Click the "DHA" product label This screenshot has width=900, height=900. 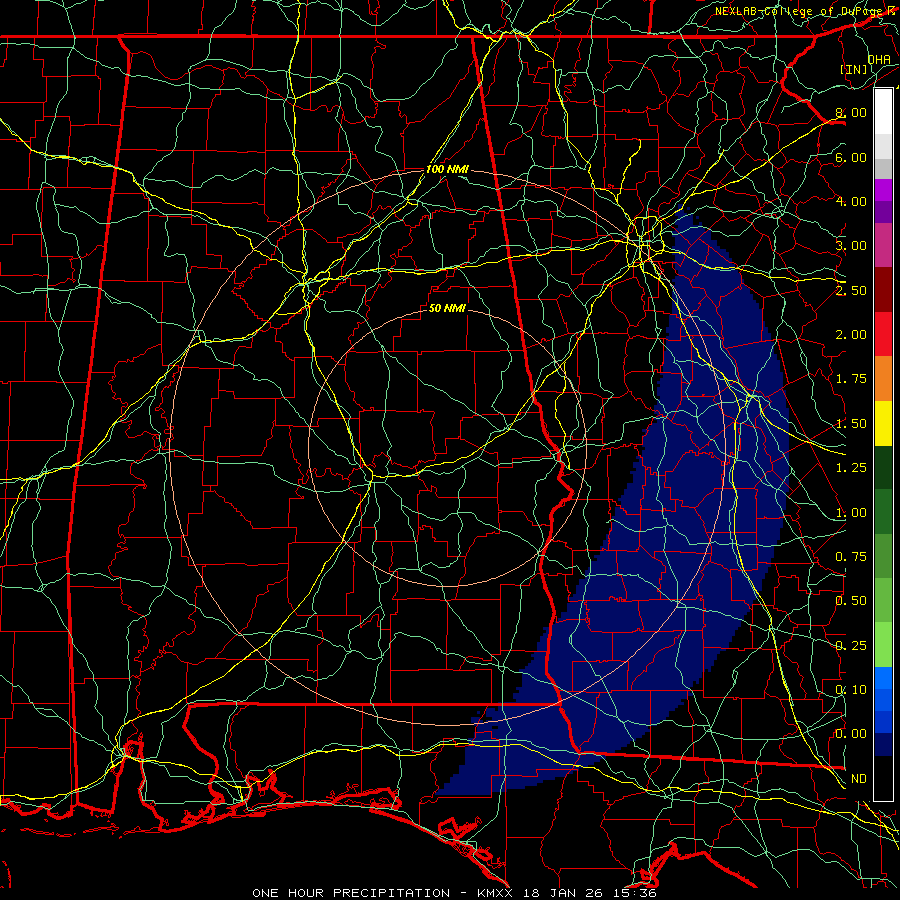879,59
